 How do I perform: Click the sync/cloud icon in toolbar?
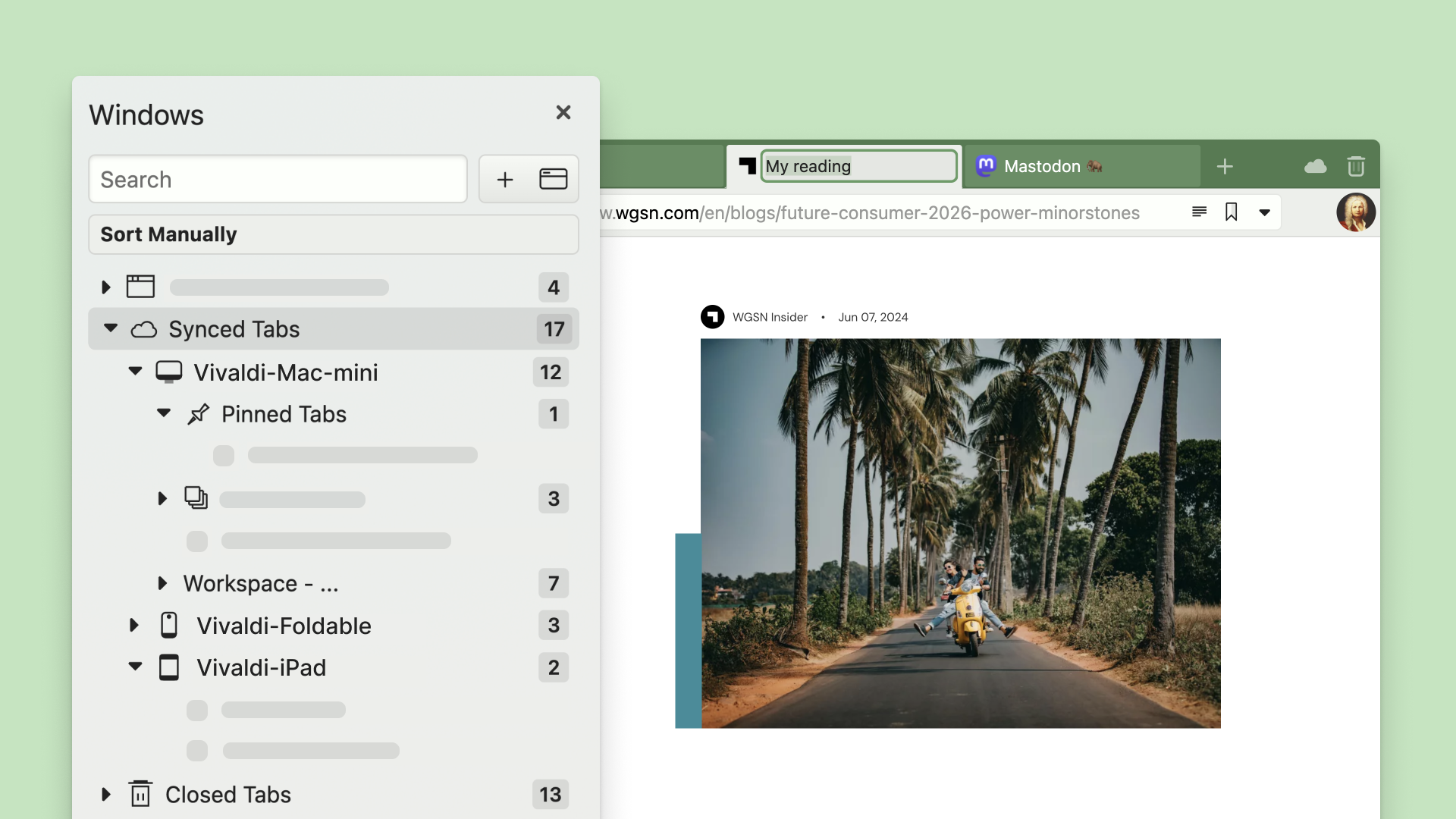point(1315,166)
